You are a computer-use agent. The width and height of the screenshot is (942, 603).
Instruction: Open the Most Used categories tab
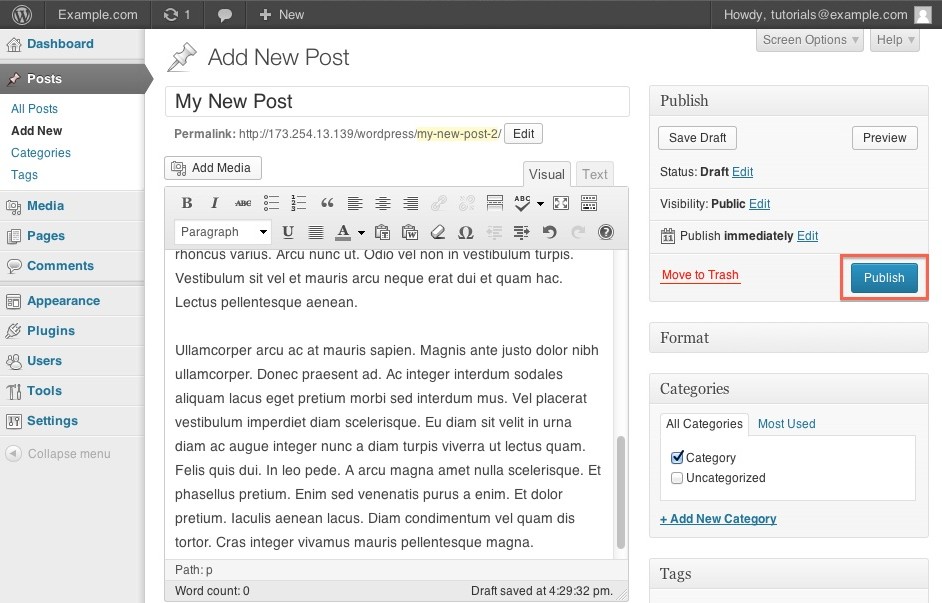click(x=786, y=424)
